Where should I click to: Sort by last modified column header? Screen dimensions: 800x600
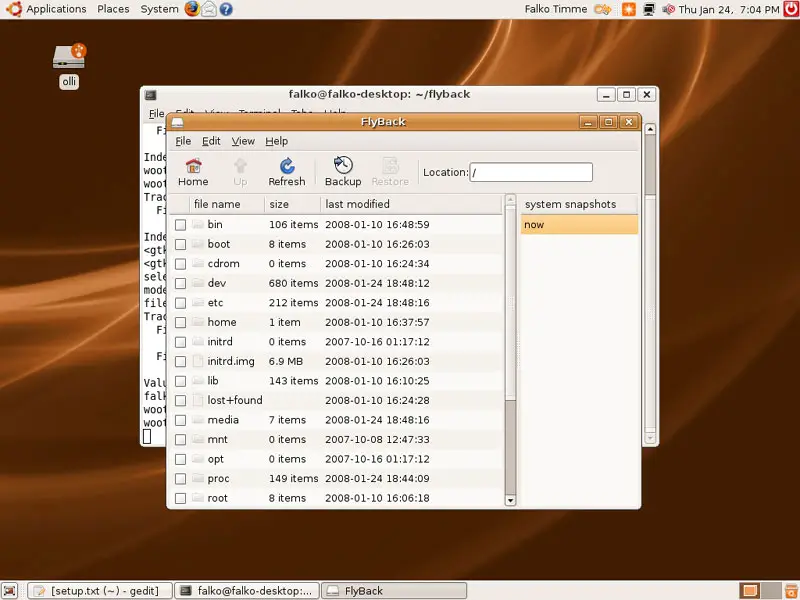point(411,204)
